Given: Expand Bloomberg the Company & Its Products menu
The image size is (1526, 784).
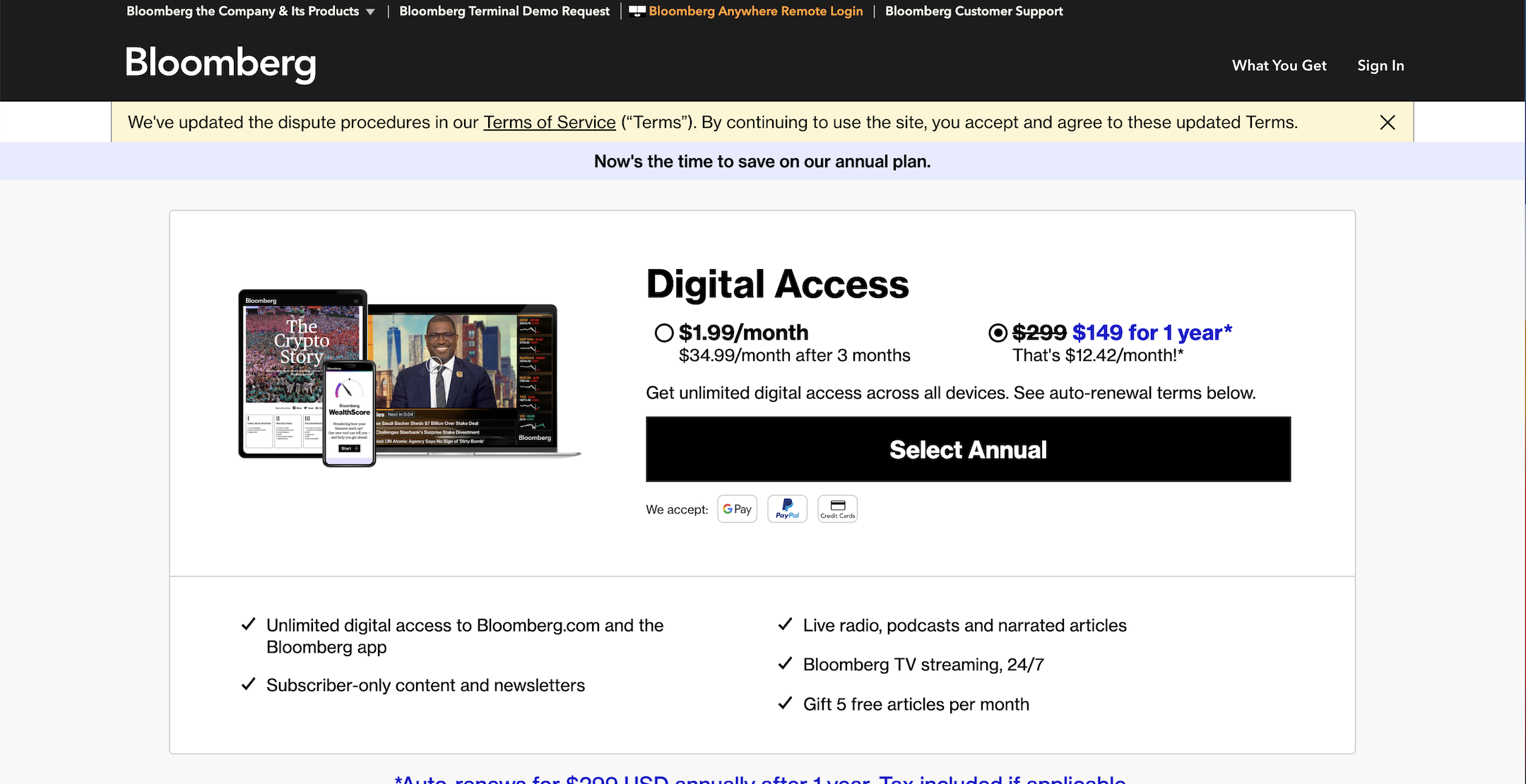Looking at the screenshot, I should coord(372,11).
